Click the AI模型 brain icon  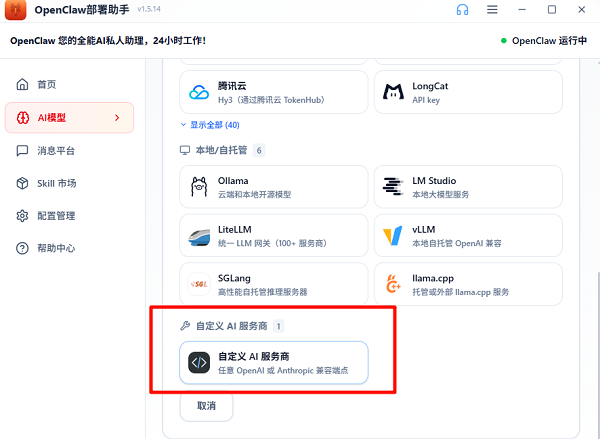click(23, 118)
